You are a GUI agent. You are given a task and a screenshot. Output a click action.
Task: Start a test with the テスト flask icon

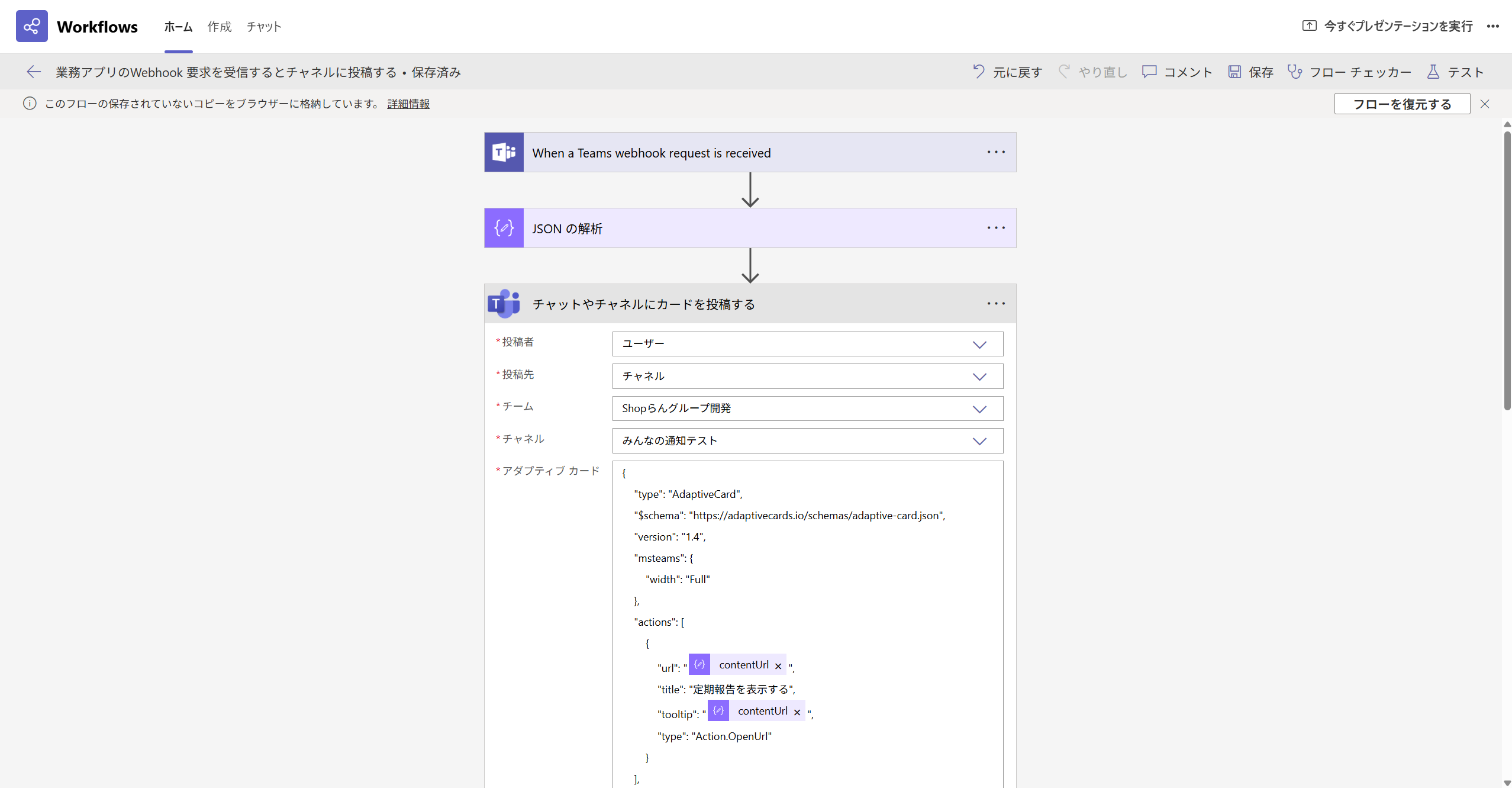pos(1433,72)
